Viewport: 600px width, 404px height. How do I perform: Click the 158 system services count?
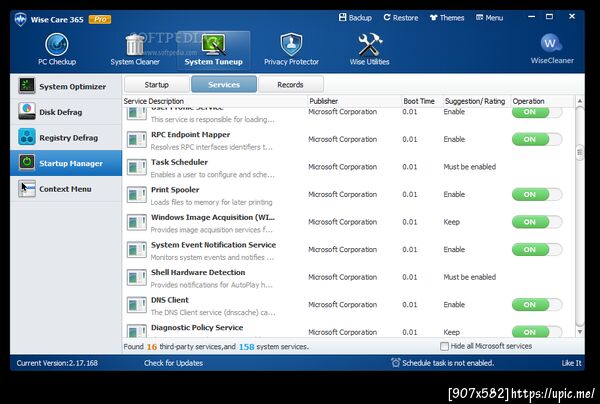click(246, 347)
